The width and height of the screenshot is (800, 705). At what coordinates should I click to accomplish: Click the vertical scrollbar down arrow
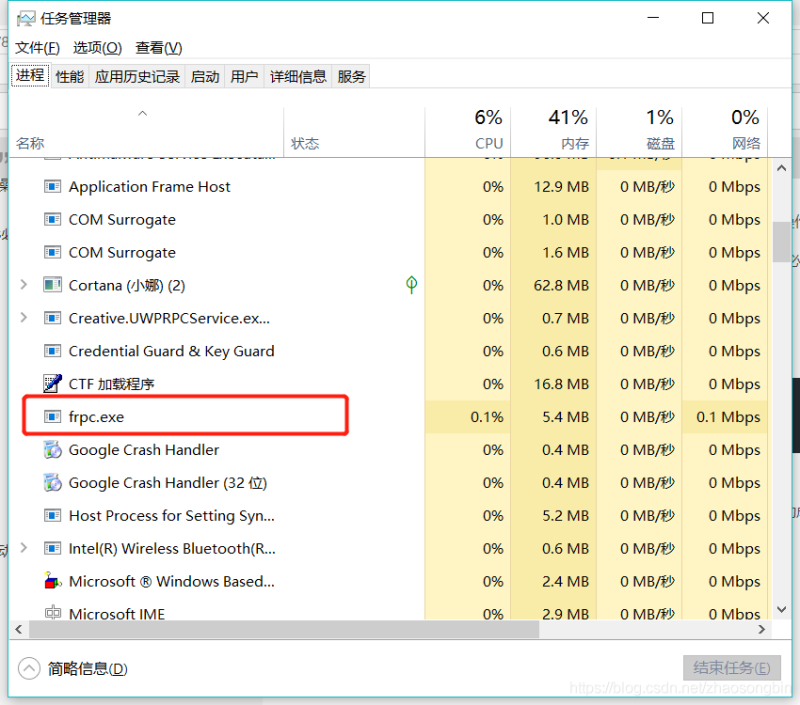tap(781, 610)
